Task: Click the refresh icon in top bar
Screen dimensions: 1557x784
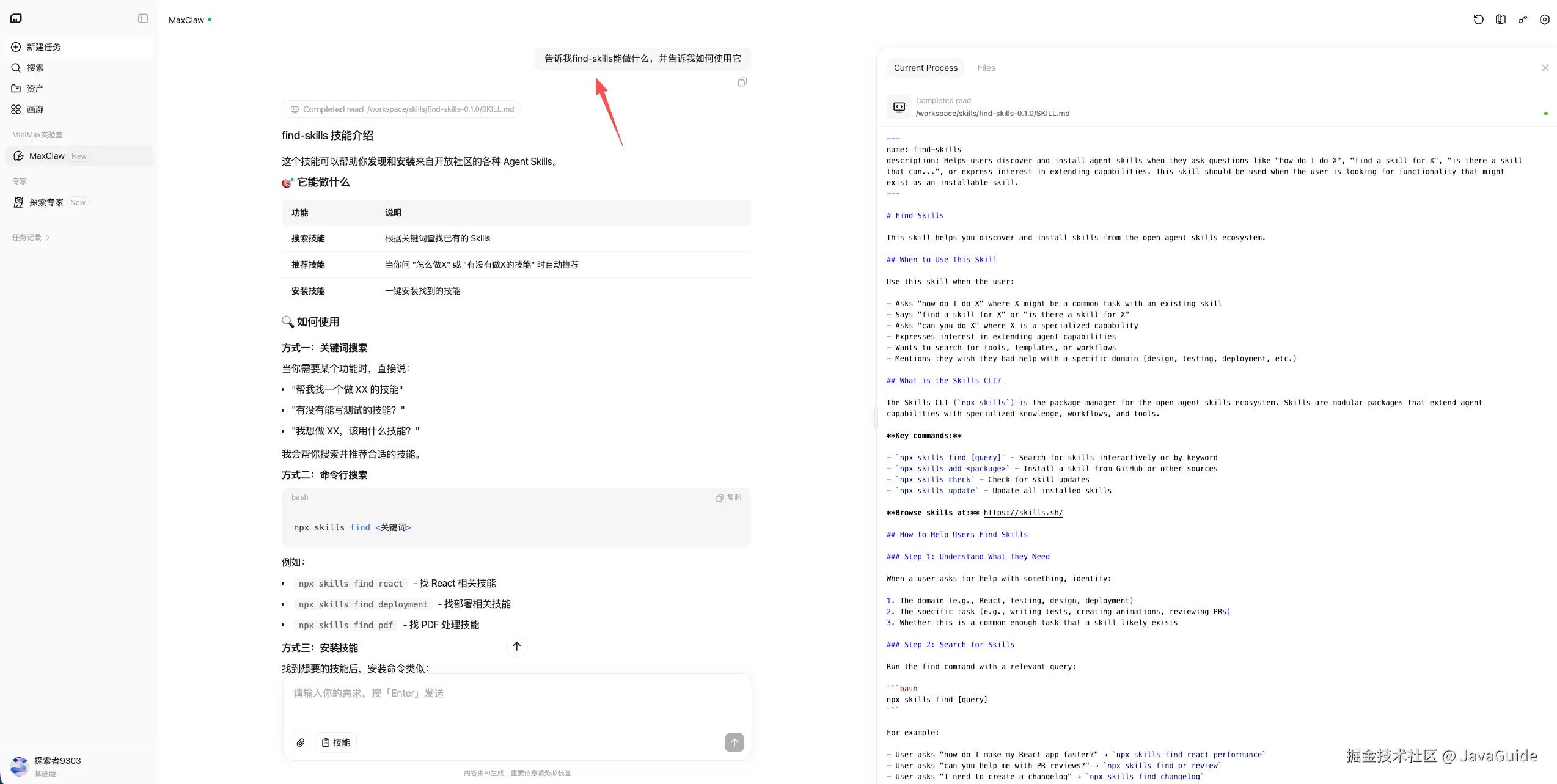Action: coord(1478,20)
